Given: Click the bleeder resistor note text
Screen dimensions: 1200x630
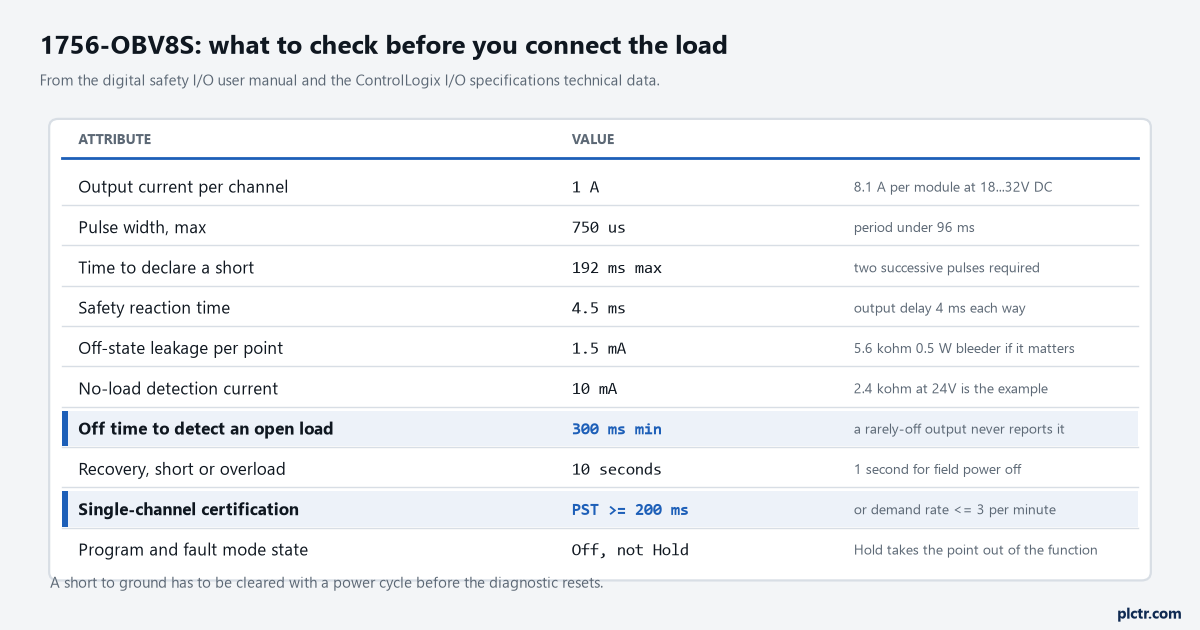Looking at the screenshot, I should pos(964,348).
